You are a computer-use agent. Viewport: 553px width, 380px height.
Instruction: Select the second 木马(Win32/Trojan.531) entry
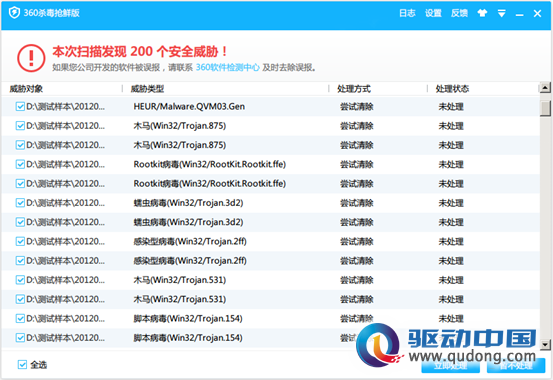tap(180, 299)
